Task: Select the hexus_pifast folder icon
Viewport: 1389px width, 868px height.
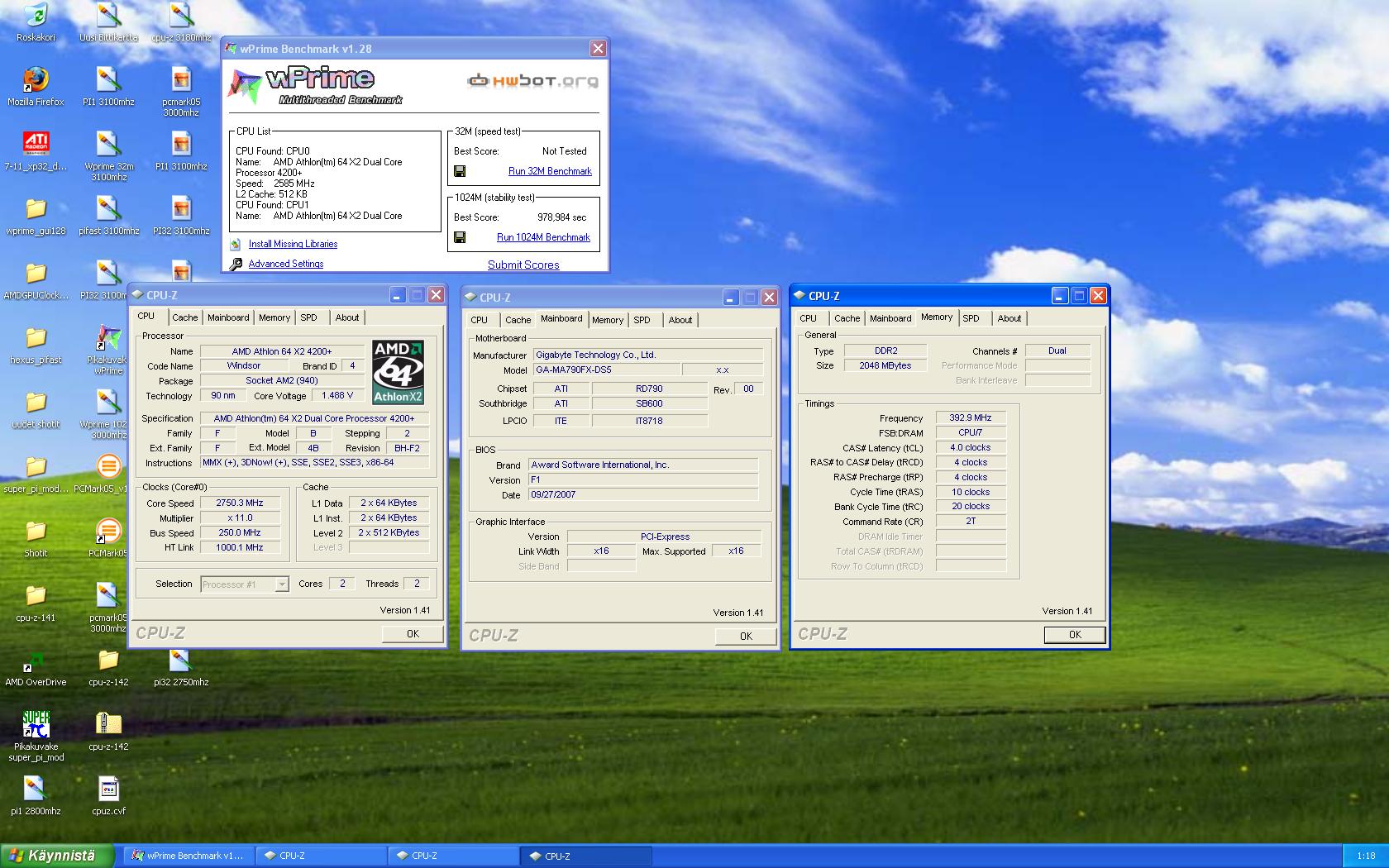Action: point(36,343)
